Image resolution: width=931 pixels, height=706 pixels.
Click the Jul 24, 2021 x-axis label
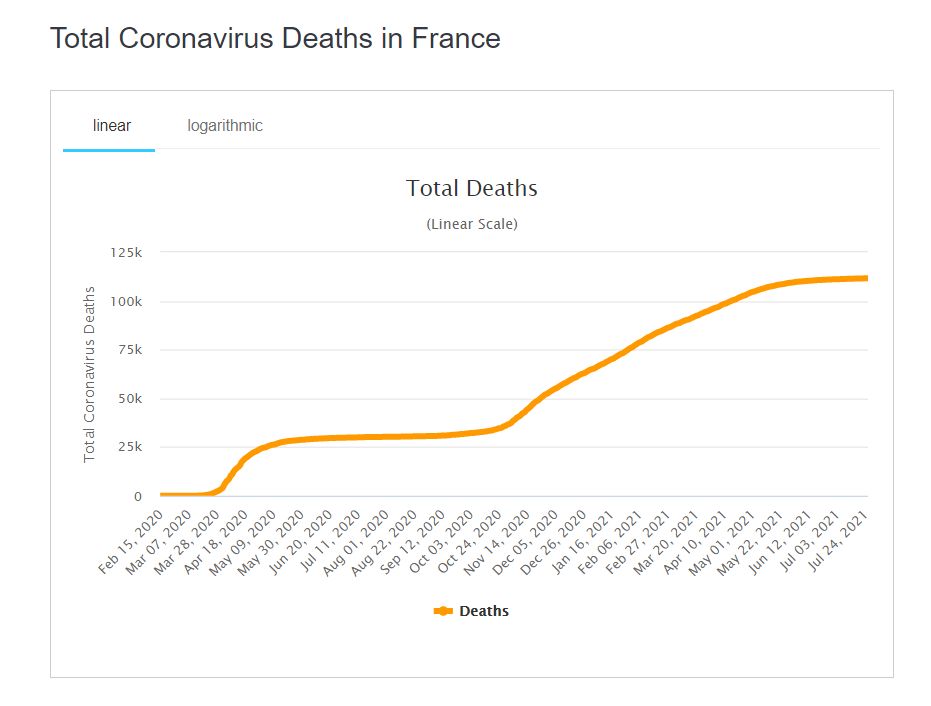coord(838,543)
